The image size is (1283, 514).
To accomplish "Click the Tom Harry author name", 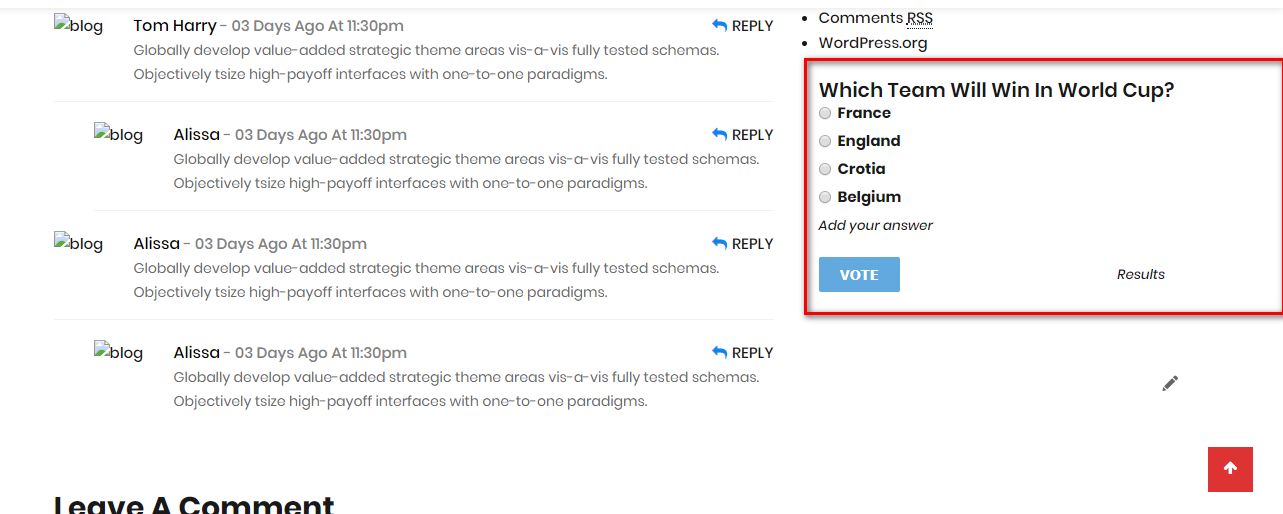I will (x=175, y=26).
